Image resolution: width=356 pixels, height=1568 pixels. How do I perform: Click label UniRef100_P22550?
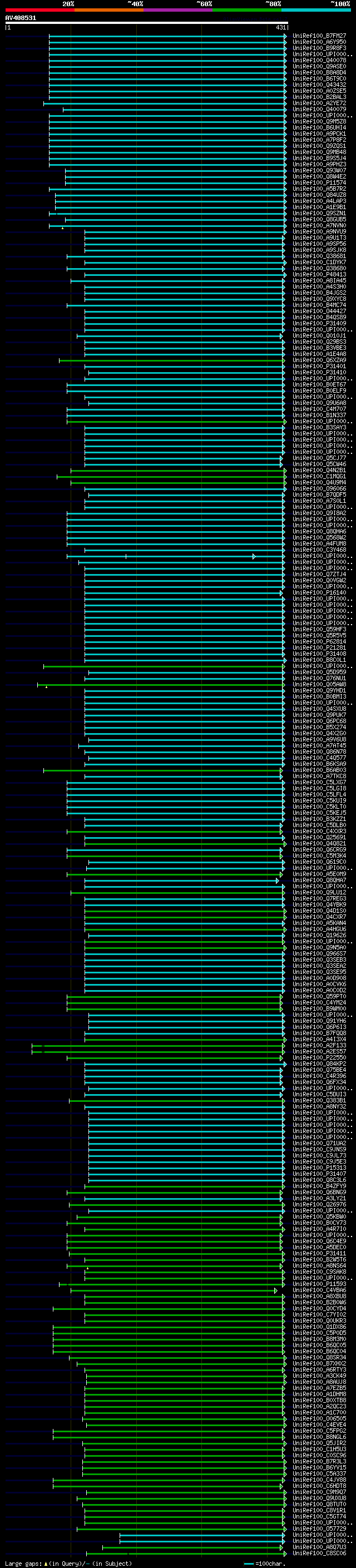319,1058
